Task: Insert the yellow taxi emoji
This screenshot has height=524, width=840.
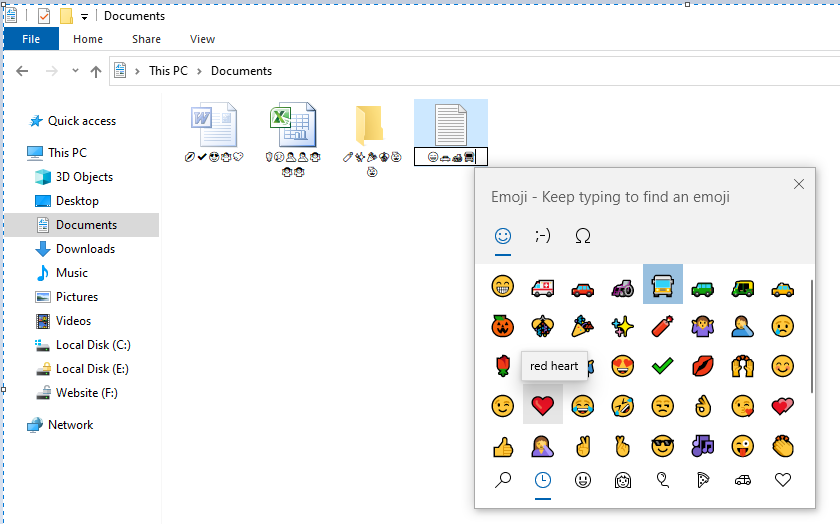Action: click(x=783, y=289)
